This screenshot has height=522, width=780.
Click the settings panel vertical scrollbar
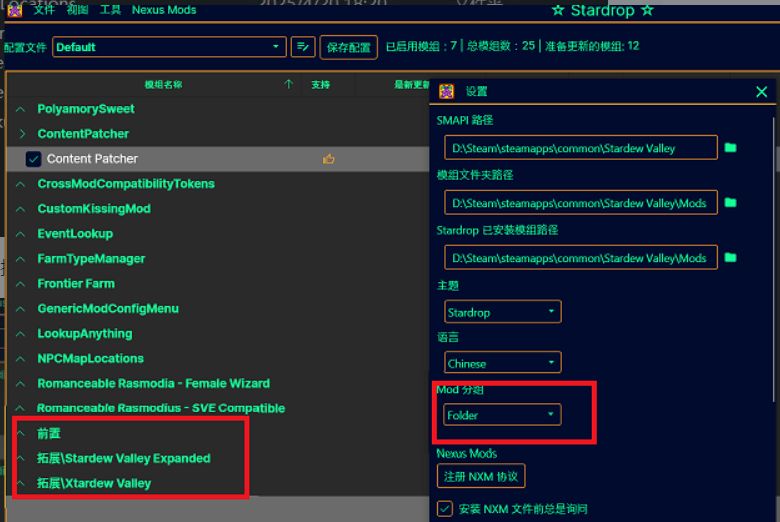tap(775, 259)
